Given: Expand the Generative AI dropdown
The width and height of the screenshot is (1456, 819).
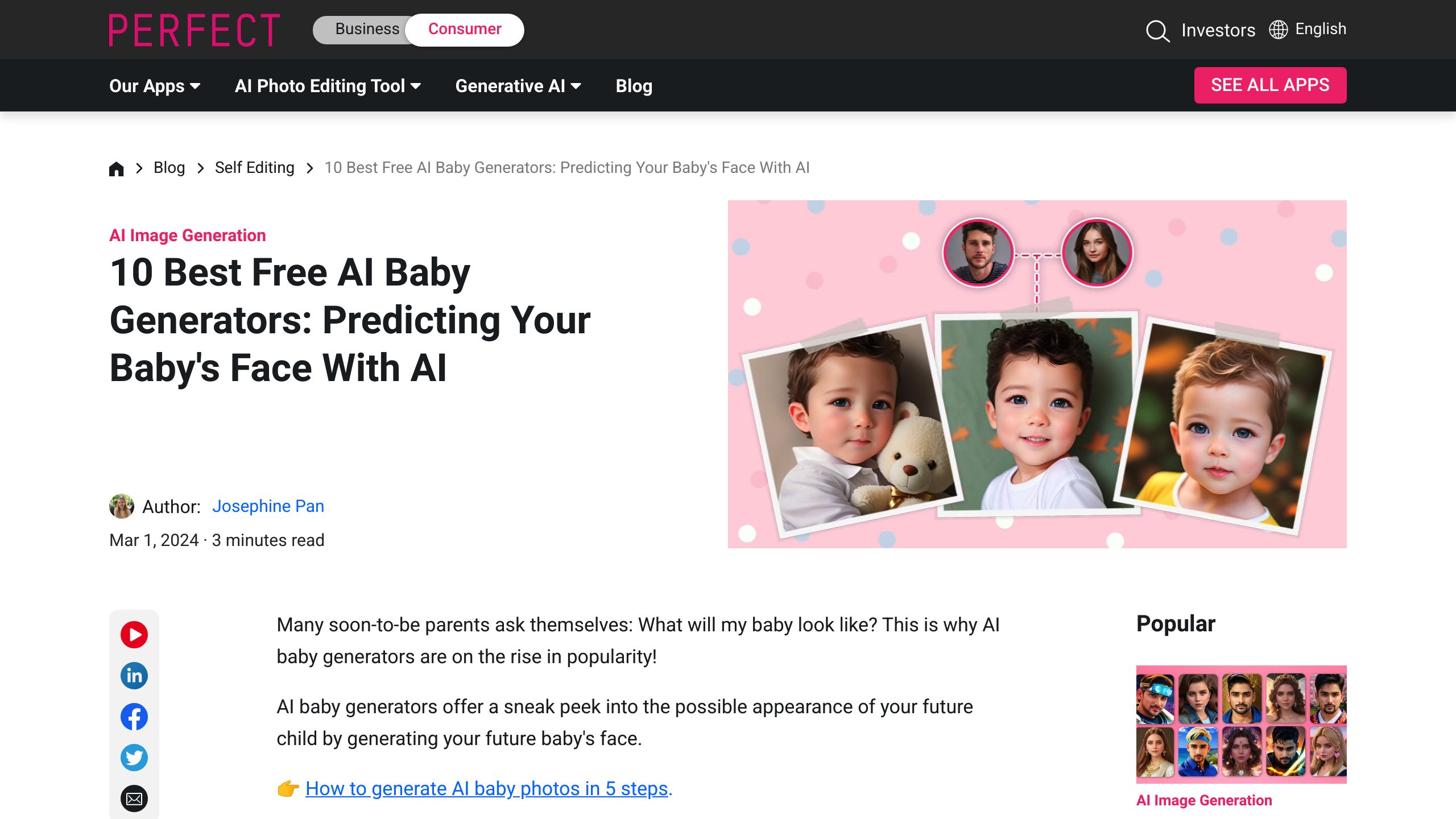Looking at the screenshot, I should tap(518, 86).
